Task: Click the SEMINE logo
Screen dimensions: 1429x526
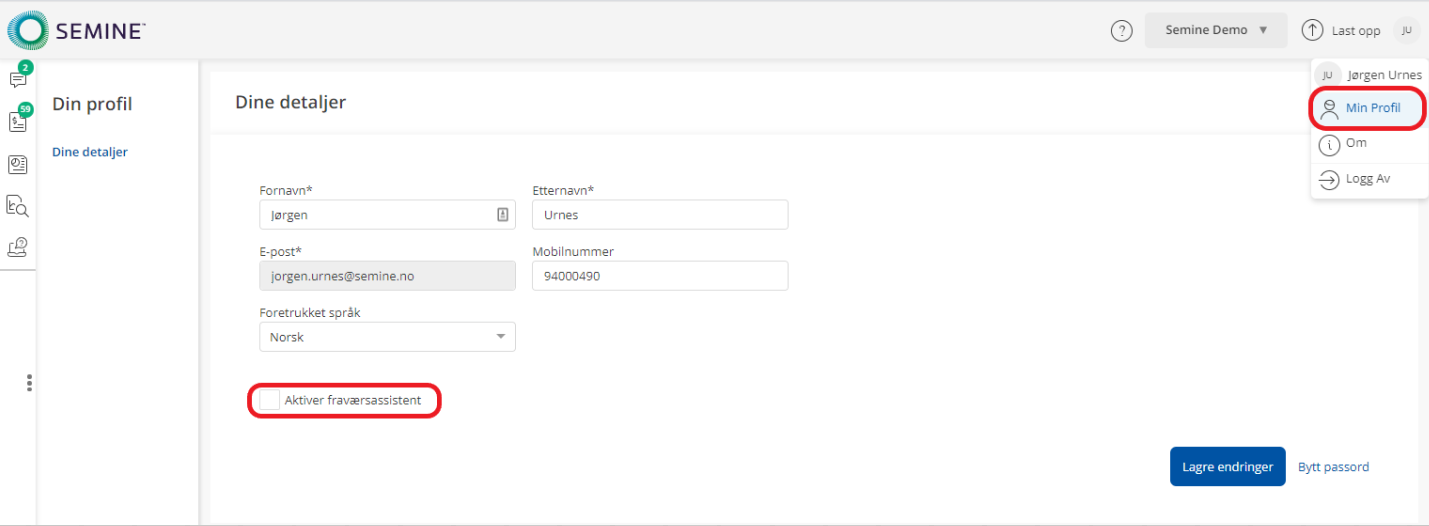Action: (x=77, y=31)
